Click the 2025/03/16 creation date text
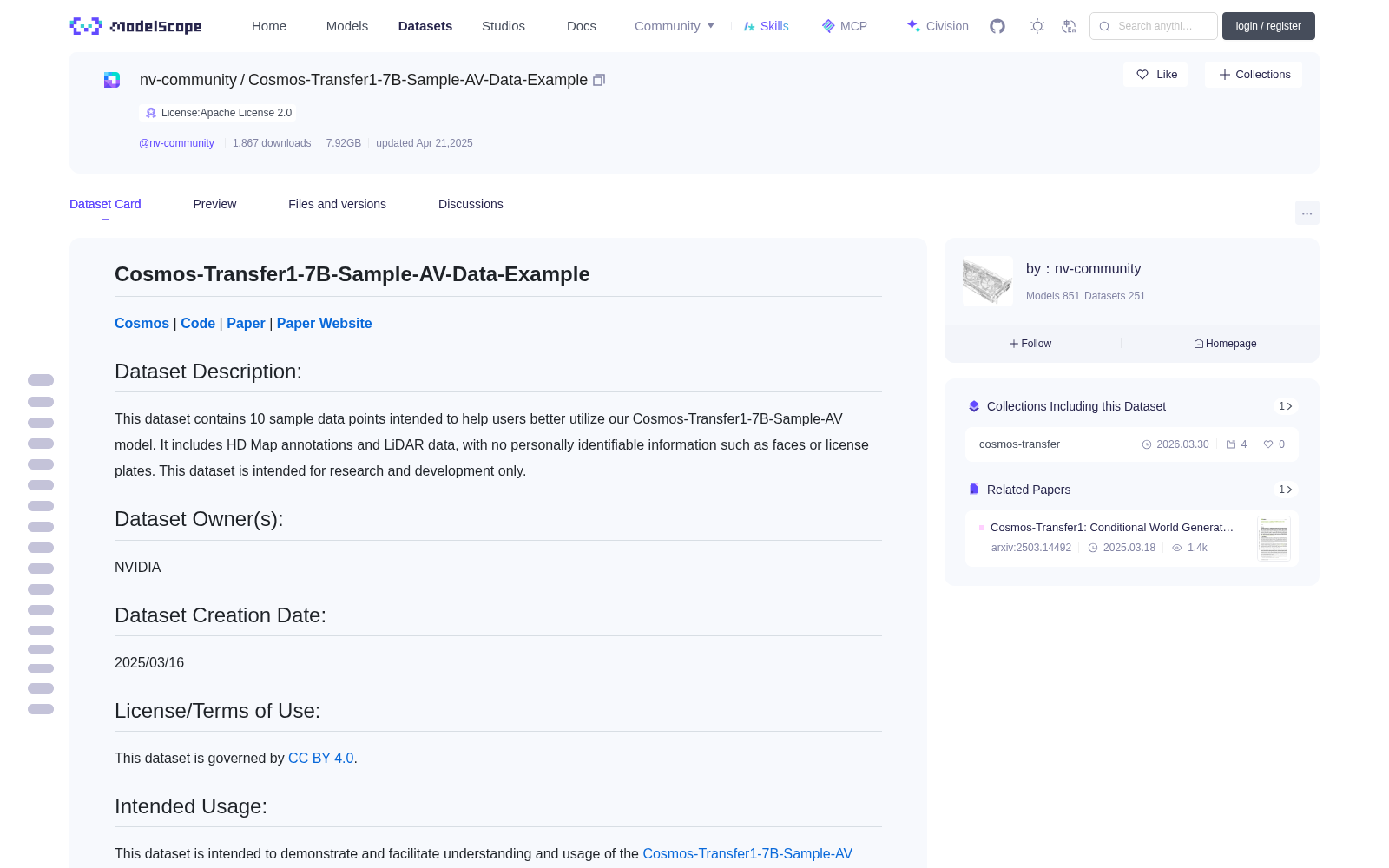1389x868 pixels. (149, 662)
